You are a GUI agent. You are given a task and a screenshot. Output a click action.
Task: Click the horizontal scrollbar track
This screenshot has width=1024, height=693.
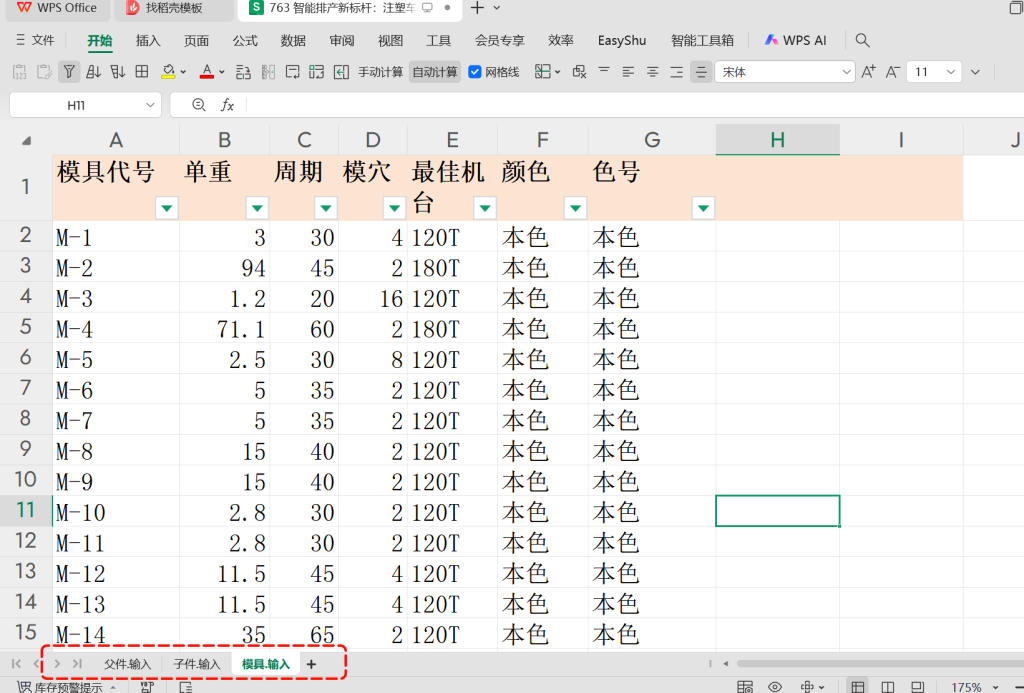[880, 664]
